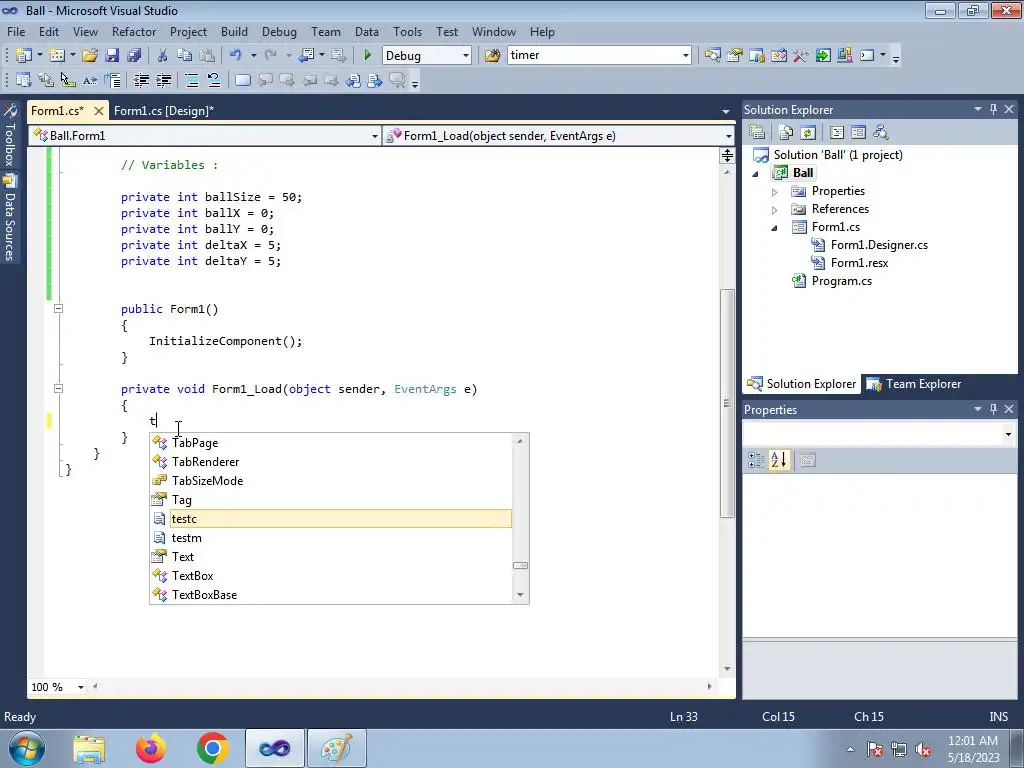Close the Form1.cs* editor tab
The width and height of the screenshot is (1024, 768).
(99, 111)
